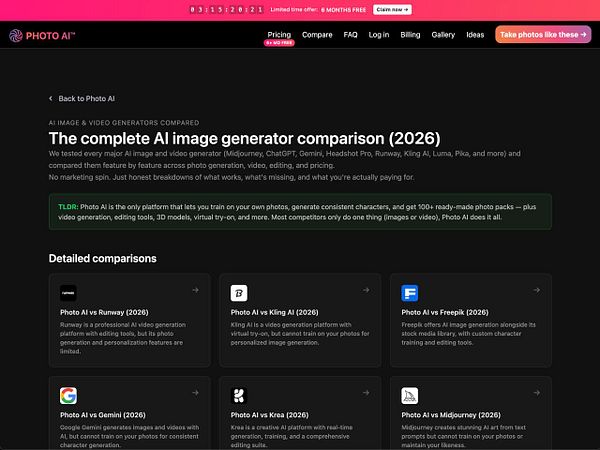
Task: Click the Krea card description text
Action: coord(292,436)
